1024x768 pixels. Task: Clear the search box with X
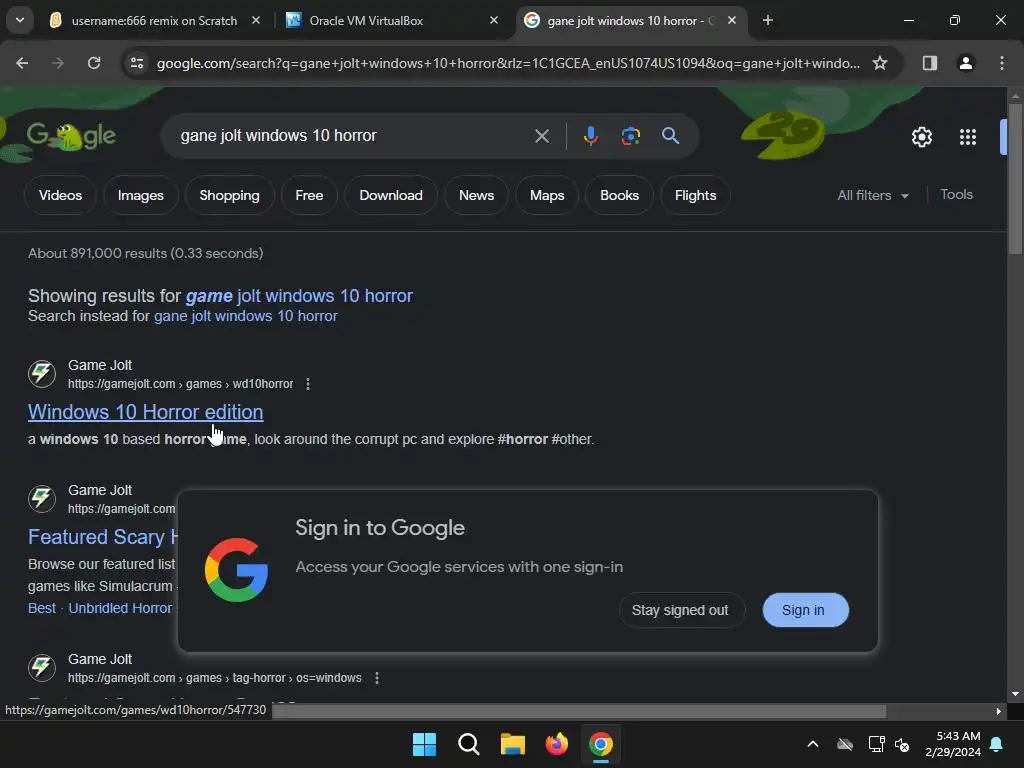tap(541, 136)
